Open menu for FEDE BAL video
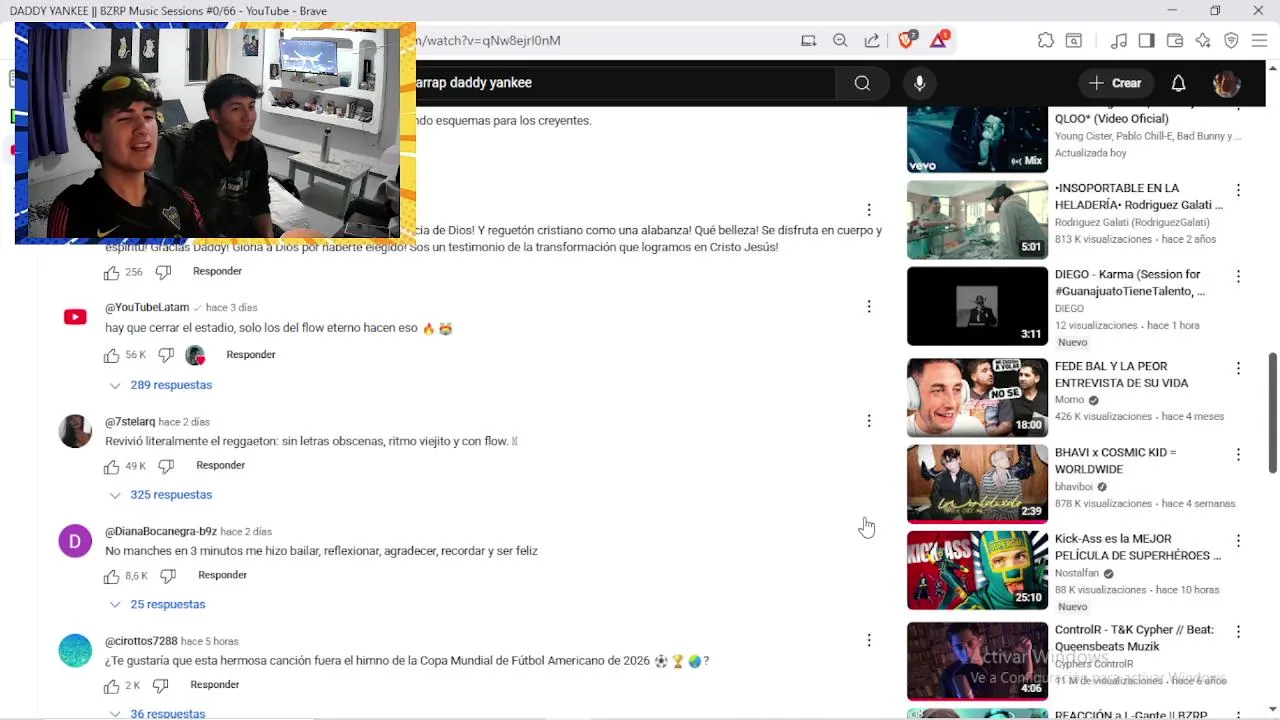 (1238, 368)
